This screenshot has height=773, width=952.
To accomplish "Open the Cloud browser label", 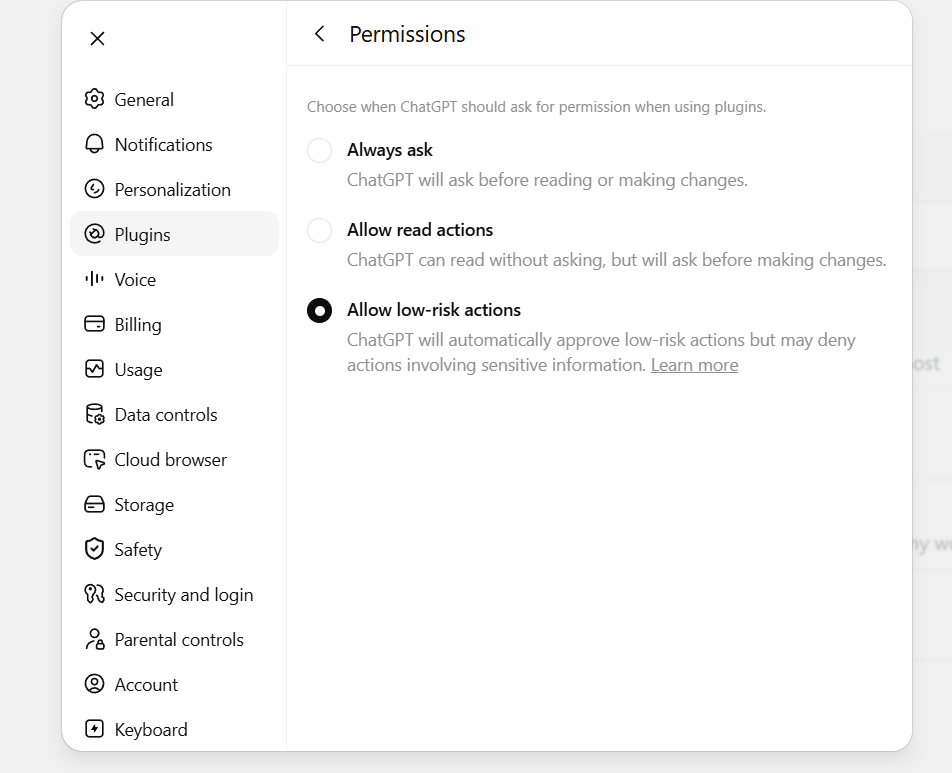I will click(x=171, y=460).
